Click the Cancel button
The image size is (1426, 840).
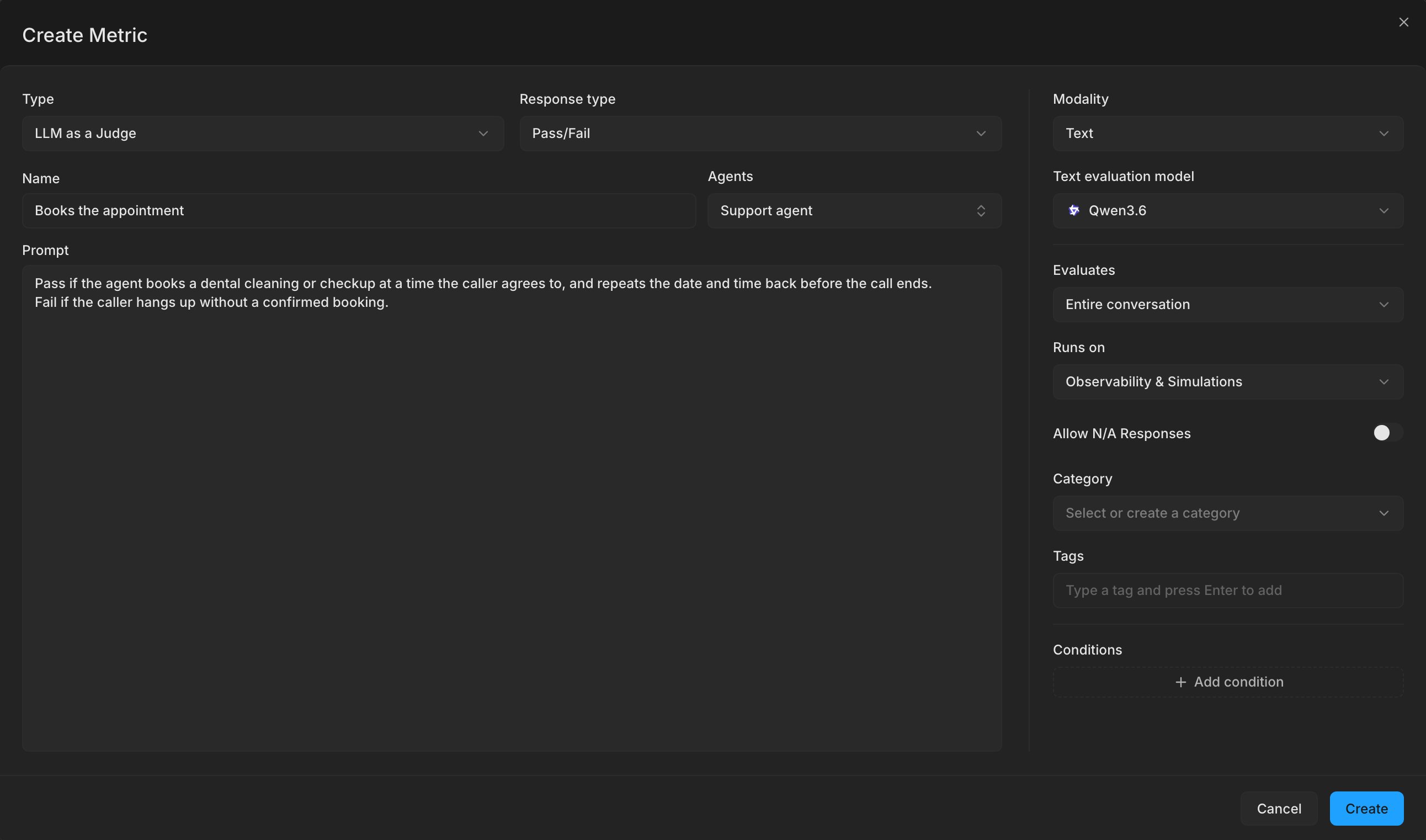tap(1279, 809)
